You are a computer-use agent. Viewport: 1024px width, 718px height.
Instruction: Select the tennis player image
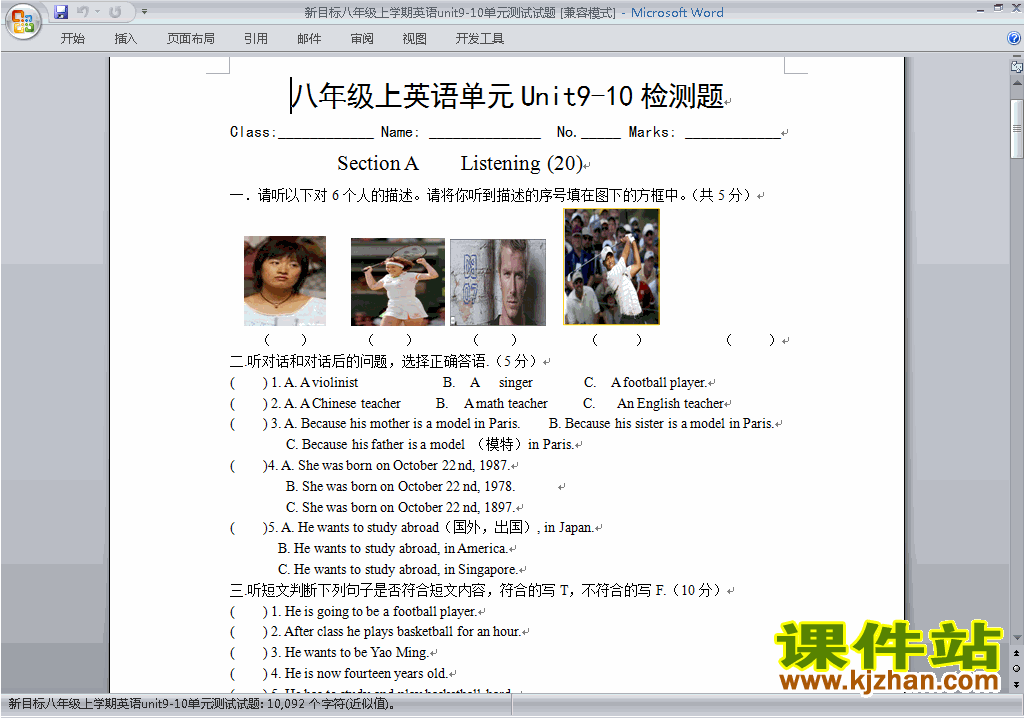398,282
